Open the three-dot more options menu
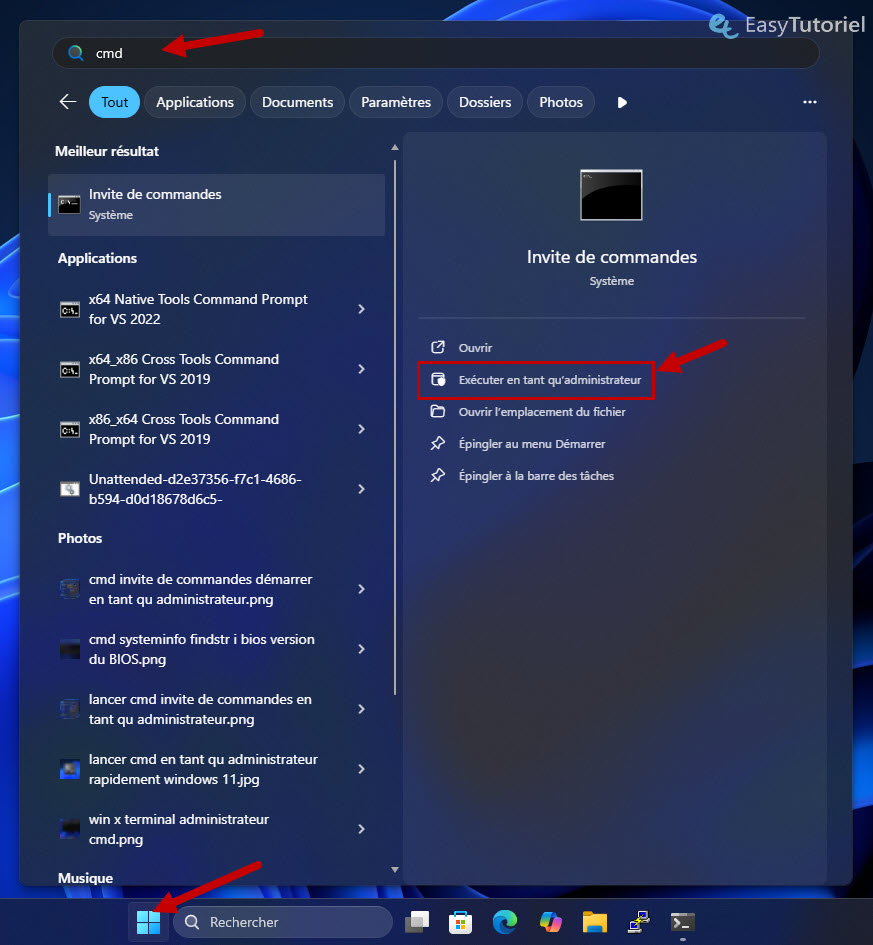Viewport: 873px width, 945px height. coord(810,102)
